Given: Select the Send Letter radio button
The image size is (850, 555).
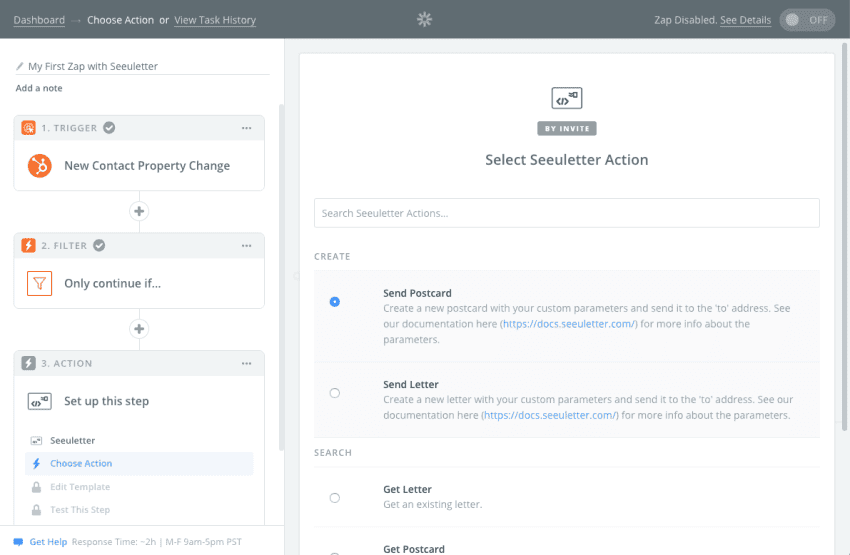Looking at the screenshot, I should tap(334, 393).
